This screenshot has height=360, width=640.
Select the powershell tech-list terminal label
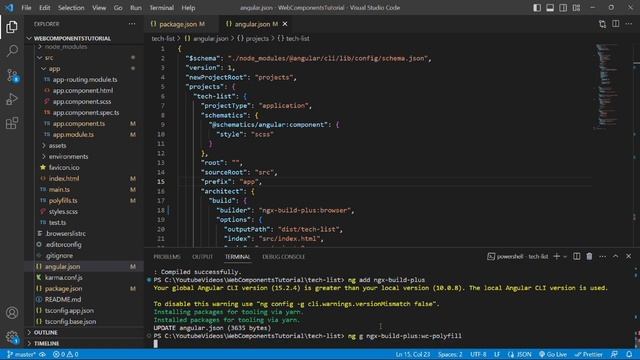point(518,256)
